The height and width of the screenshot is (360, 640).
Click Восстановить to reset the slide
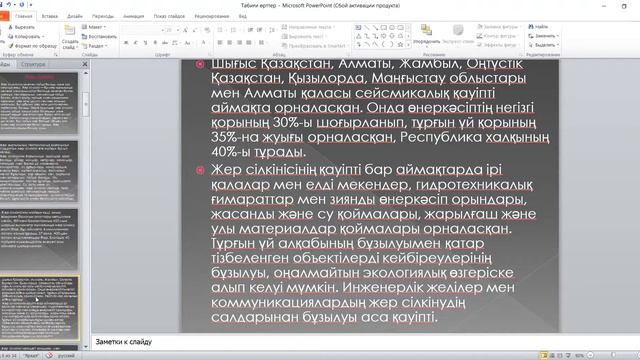pos(99,36)
